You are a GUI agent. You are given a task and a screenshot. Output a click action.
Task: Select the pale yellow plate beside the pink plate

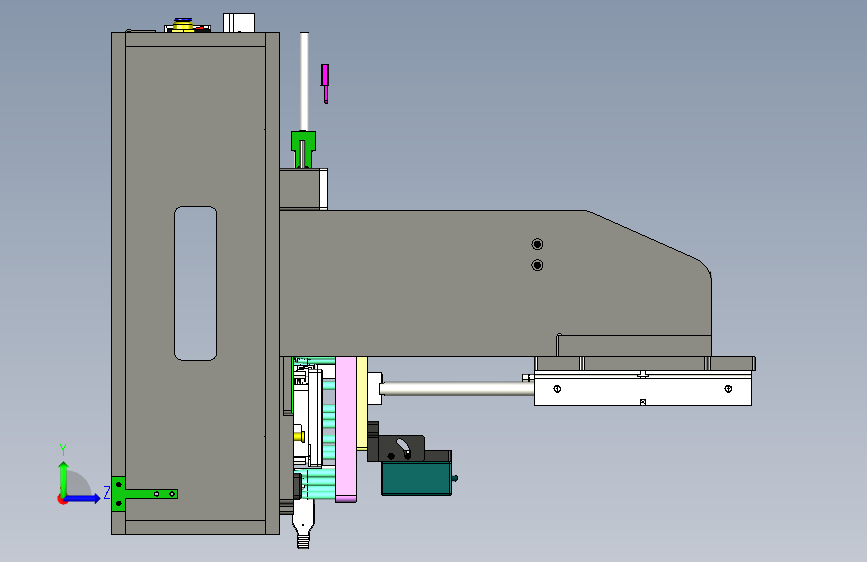coord(362,403)
